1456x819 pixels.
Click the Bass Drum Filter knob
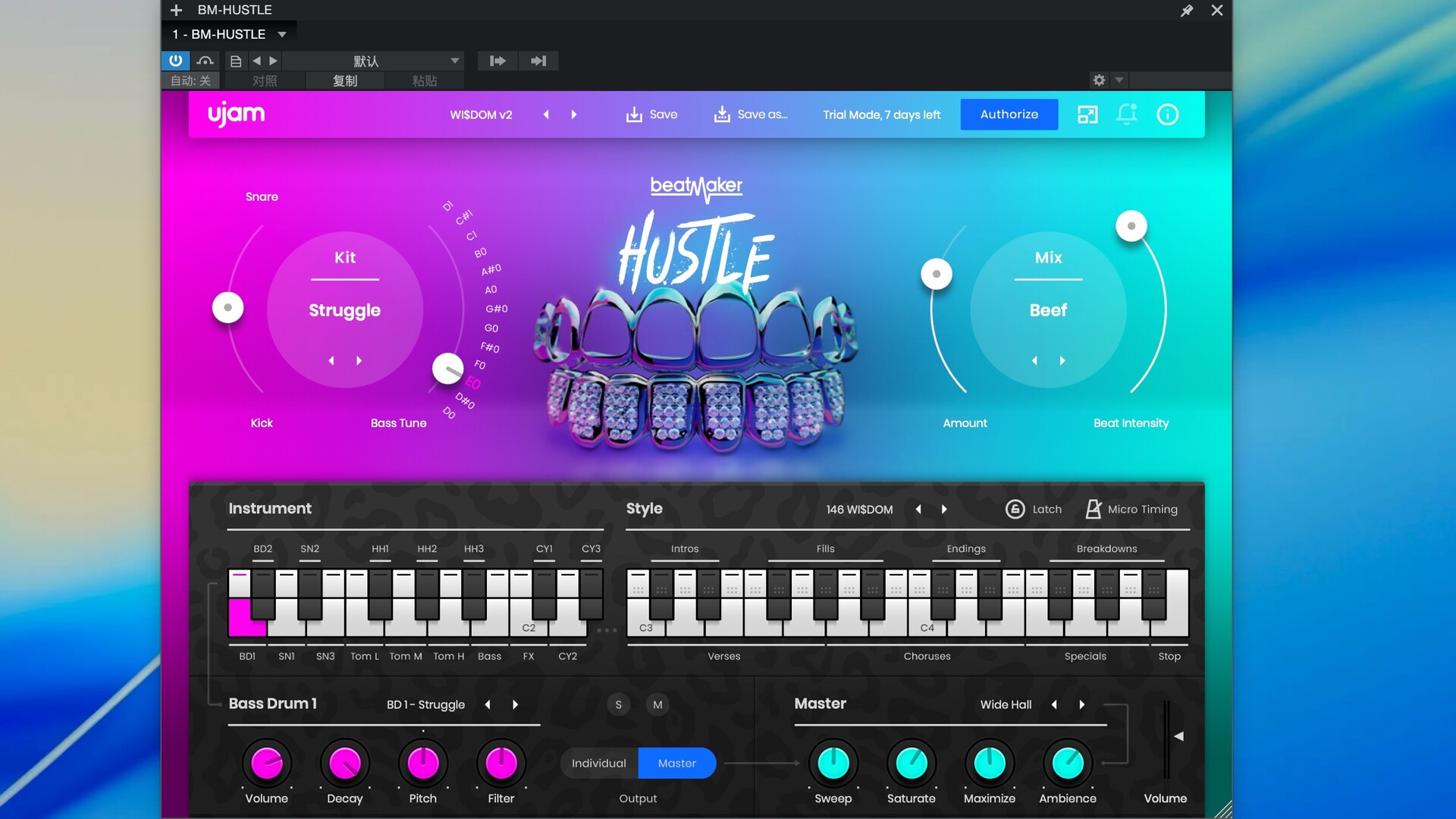501,763
